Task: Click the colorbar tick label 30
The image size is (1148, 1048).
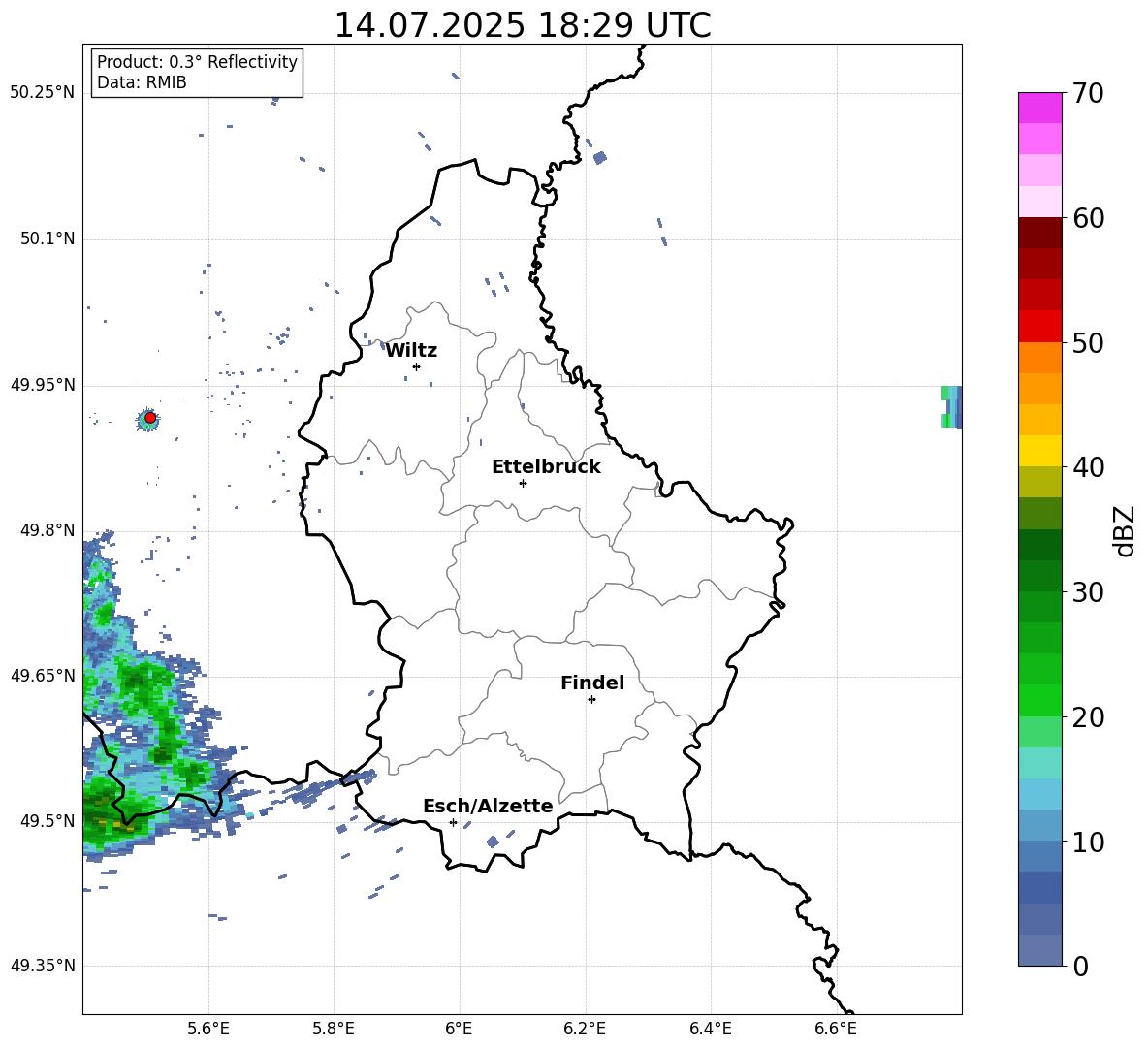Action: tap(1088, 592)
